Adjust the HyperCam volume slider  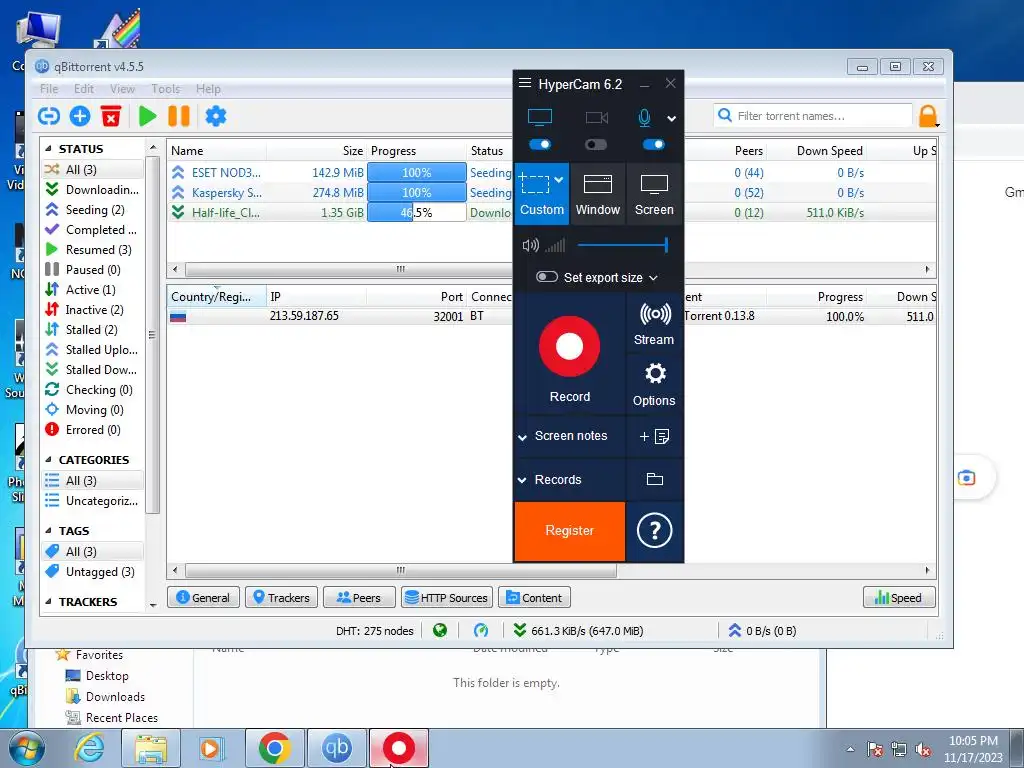click(x=622, y=245)
